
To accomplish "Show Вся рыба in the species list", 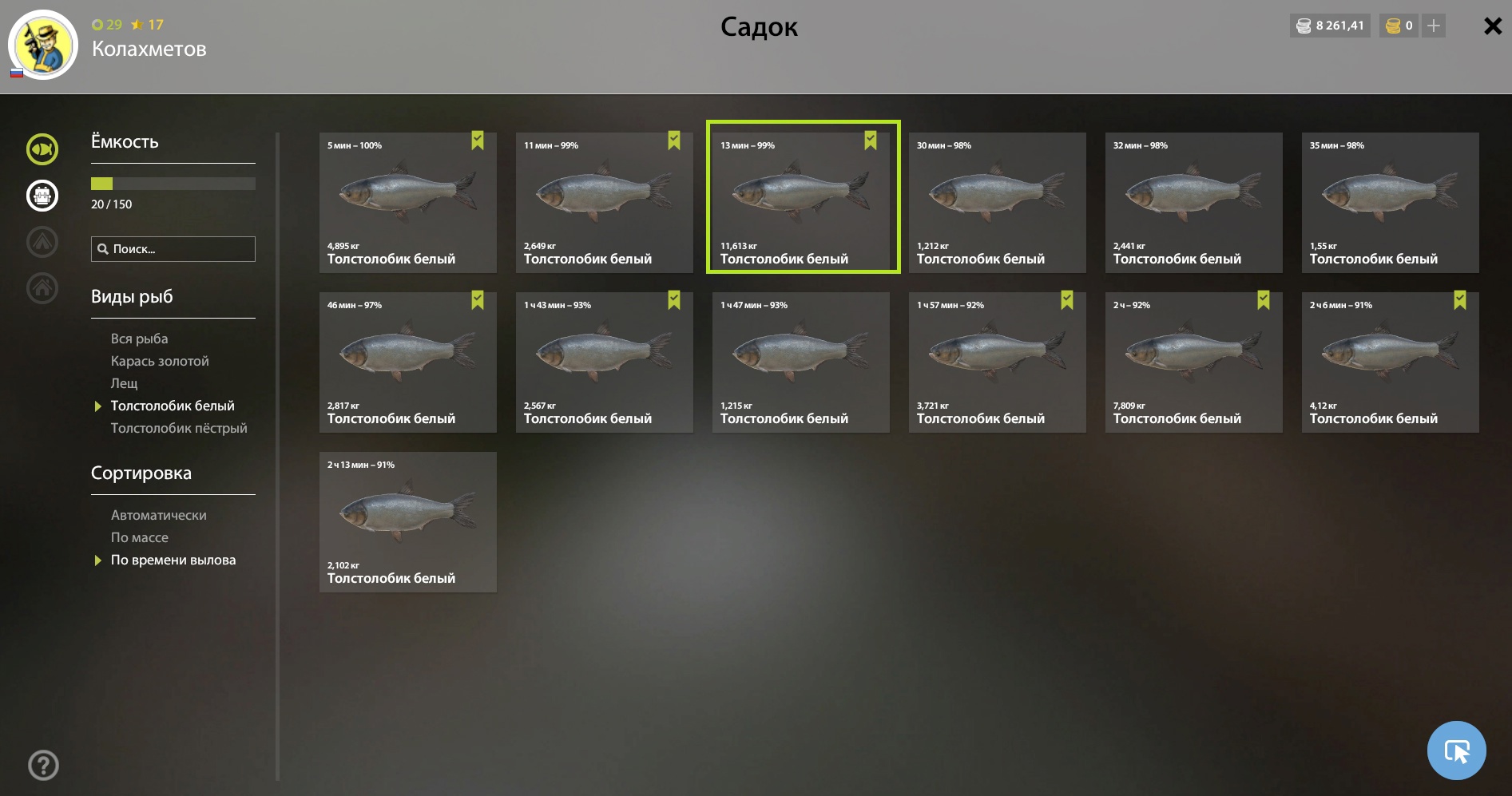I will [139, 339].
